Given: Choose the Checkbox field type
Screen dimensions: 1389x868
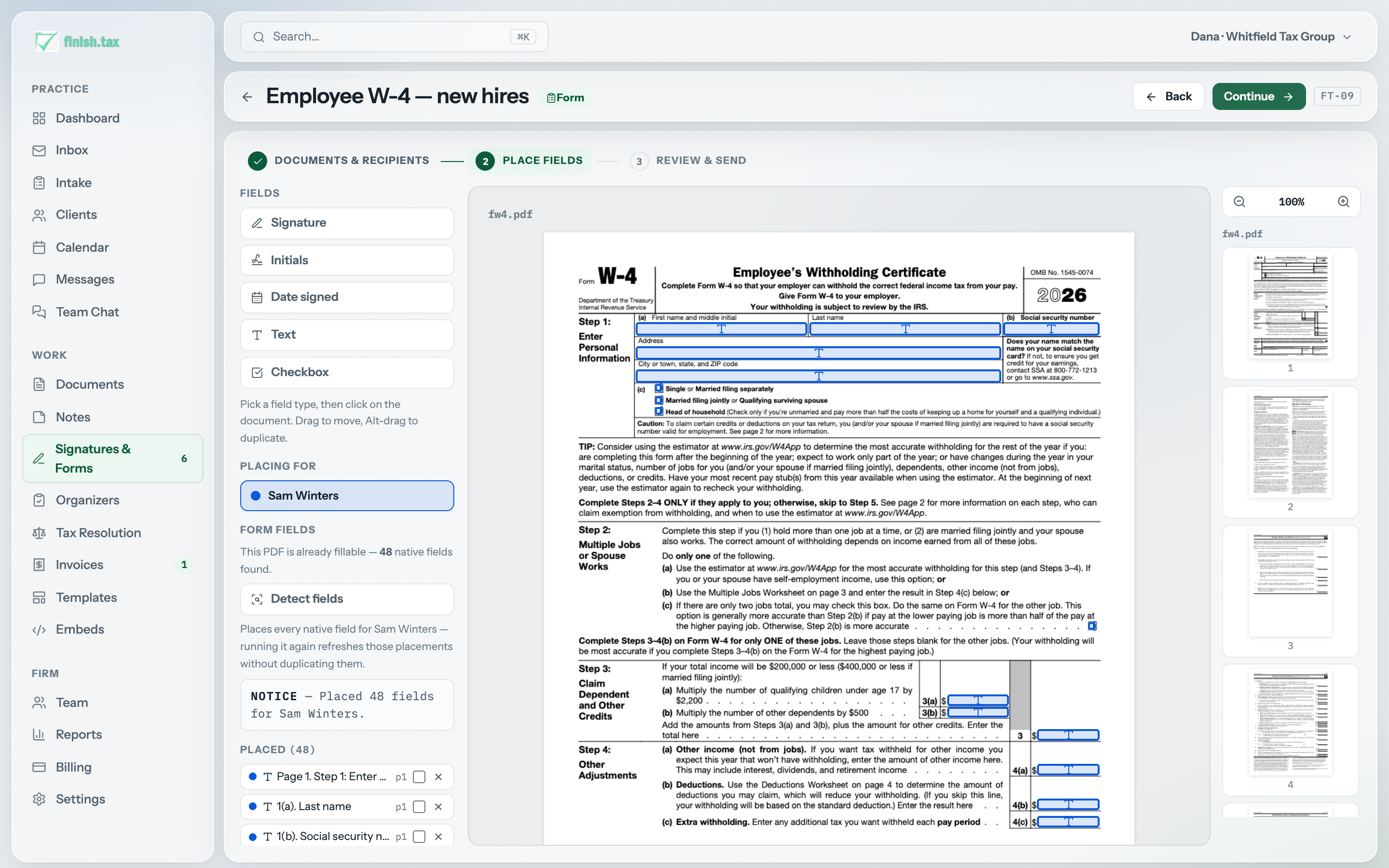Looking at the screenshot, I should click(347, 372).
